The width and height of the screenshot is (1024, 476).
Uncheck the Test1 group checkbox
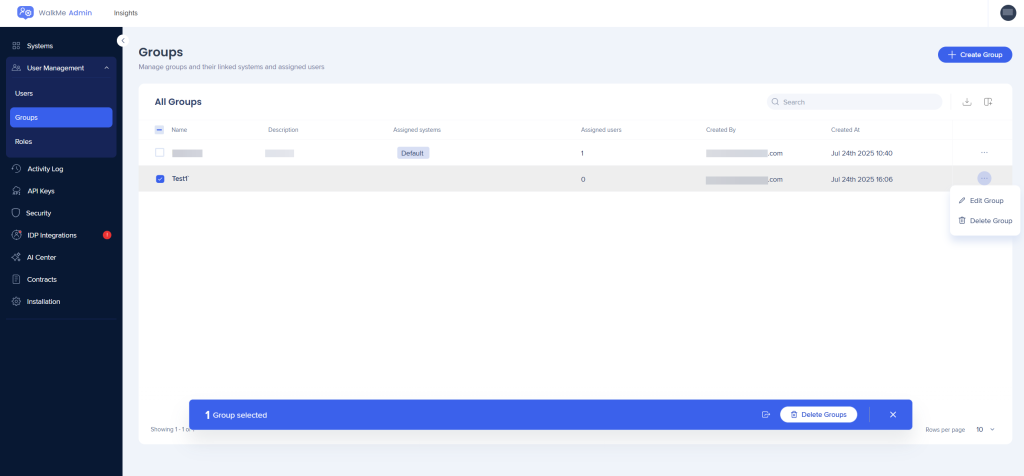pyautogui.click(x=160, y=179)
